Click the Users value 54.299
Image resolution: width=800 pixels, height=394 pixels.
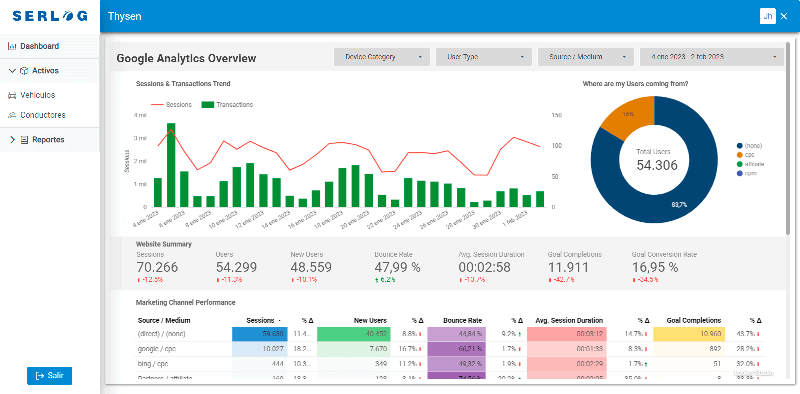[x=236, y=267]
